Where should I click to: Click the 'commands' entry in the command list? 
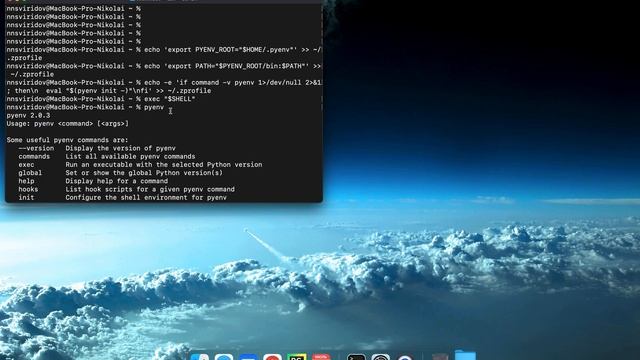pos(34,156)
